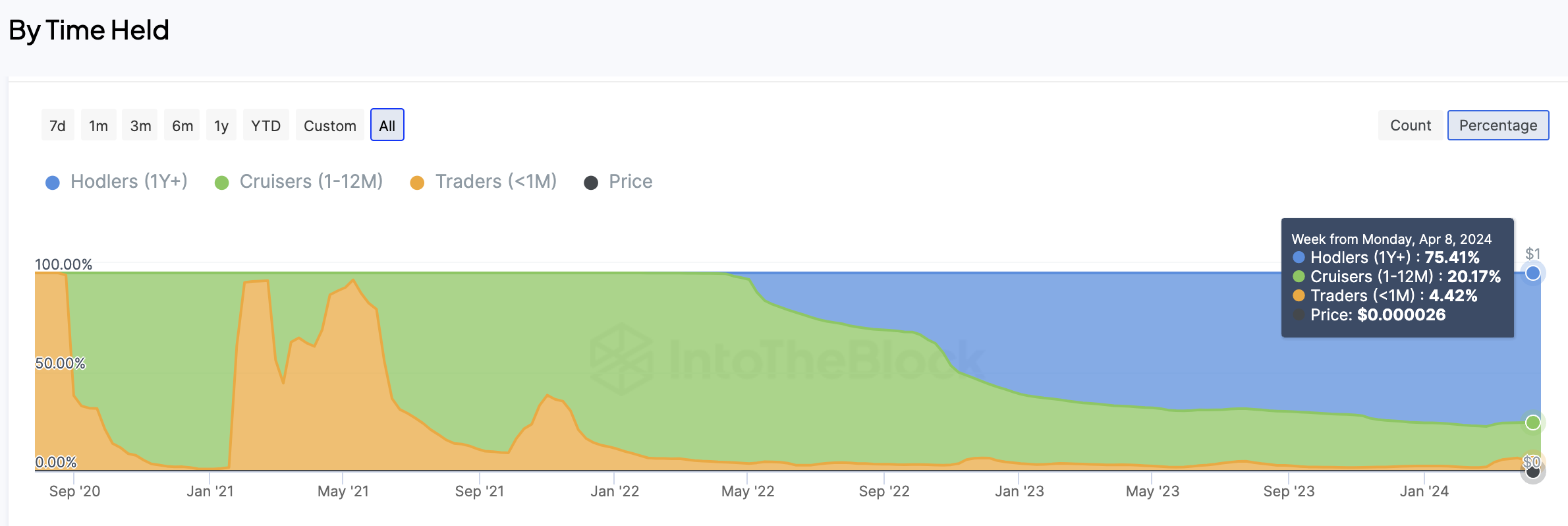The width and height of the screenshot is (1568, 526).
Task: Click the green Cruisers legend dot
Action: pyautogui.click(x=222, y=183)
